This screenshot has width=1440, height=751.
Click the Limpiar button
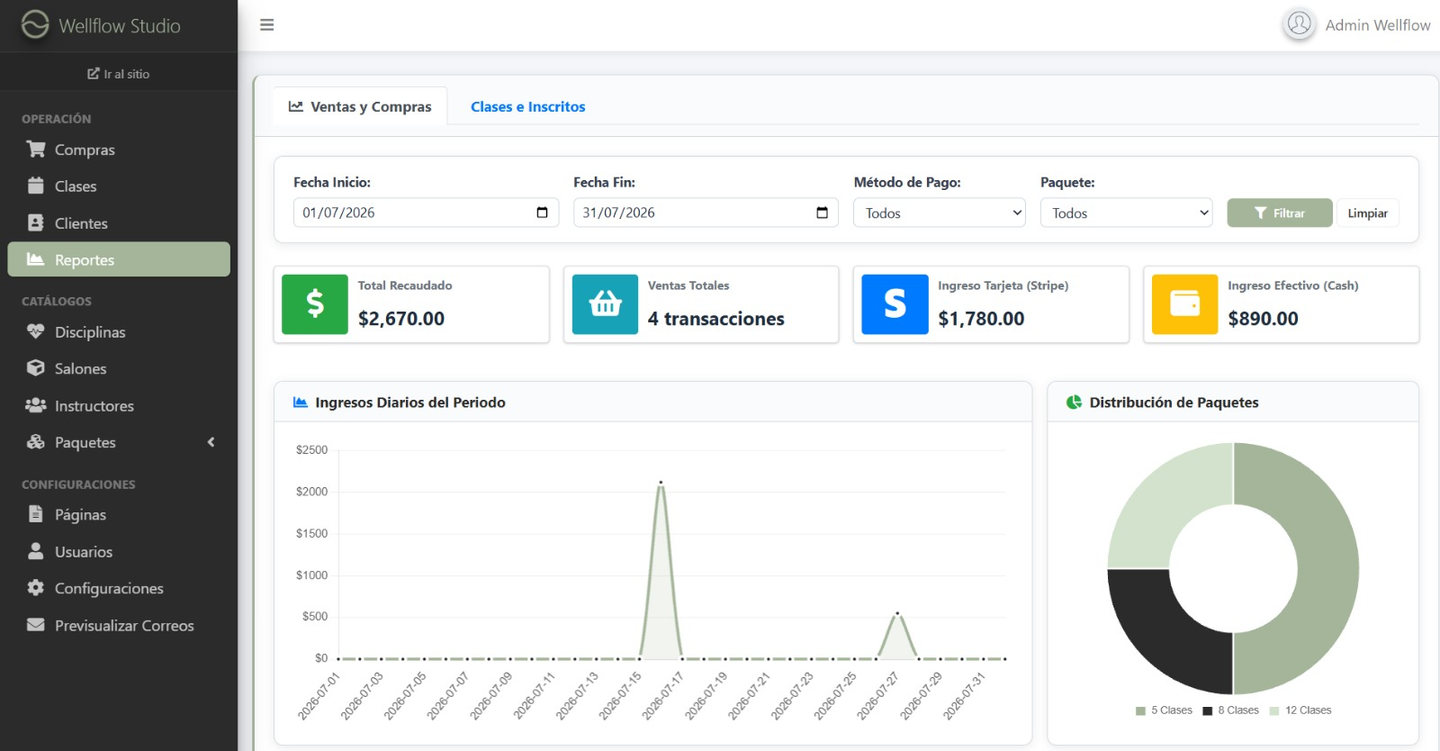click(1367, 213)
